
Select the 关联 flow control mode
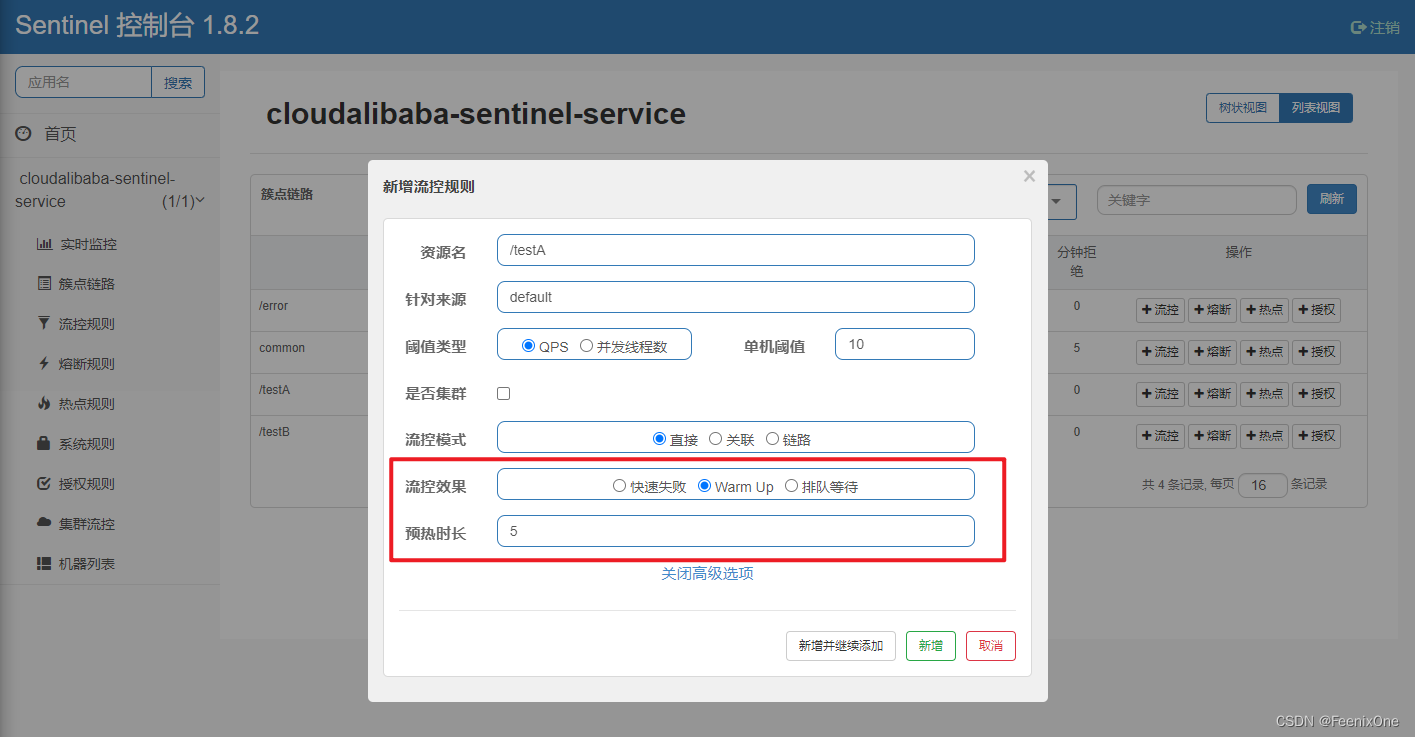[x=715, y=439]
